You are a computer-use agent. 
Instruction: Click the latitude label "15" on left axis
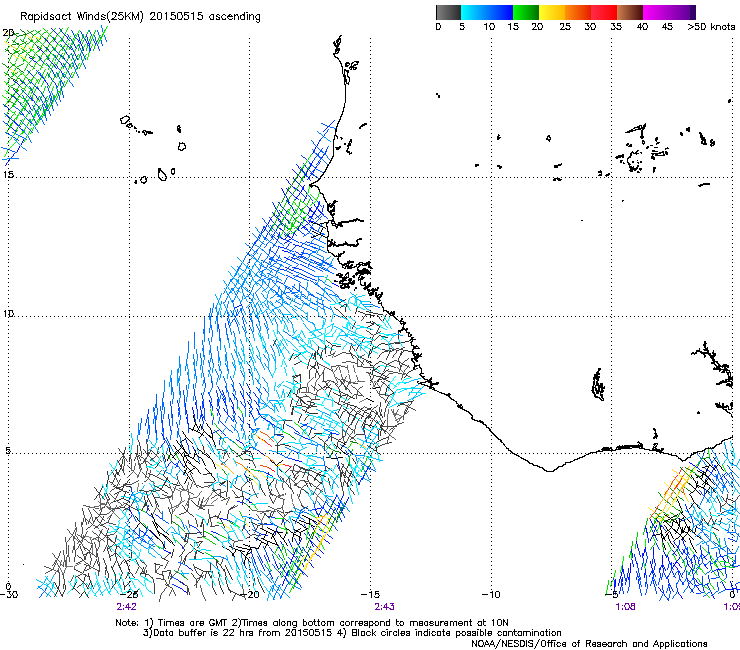[8, 174]
